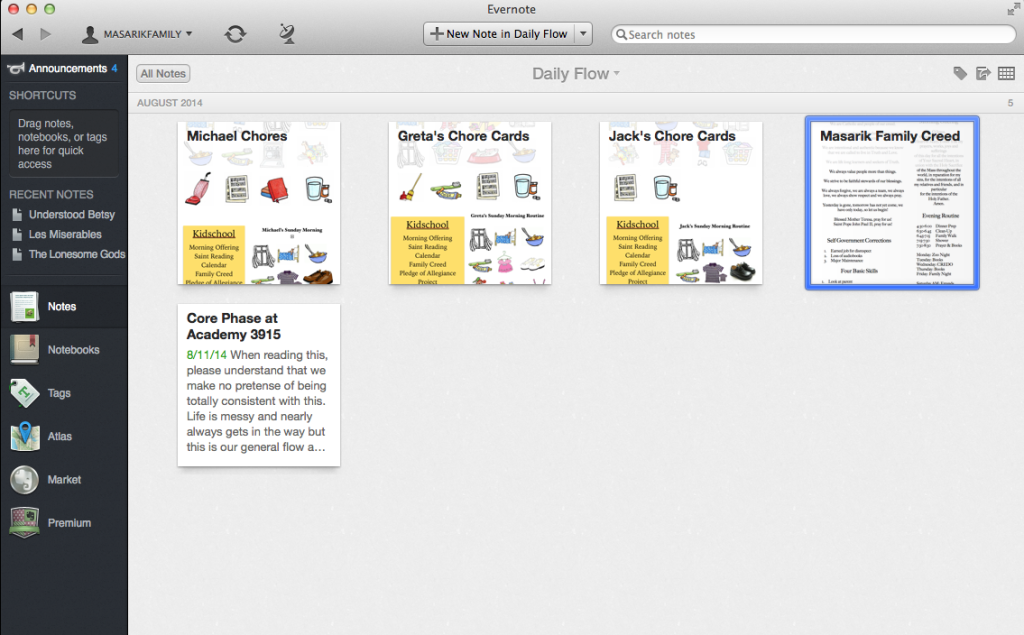
Task: Click the AUGUST 2014 section header
Action: (170, 103)
